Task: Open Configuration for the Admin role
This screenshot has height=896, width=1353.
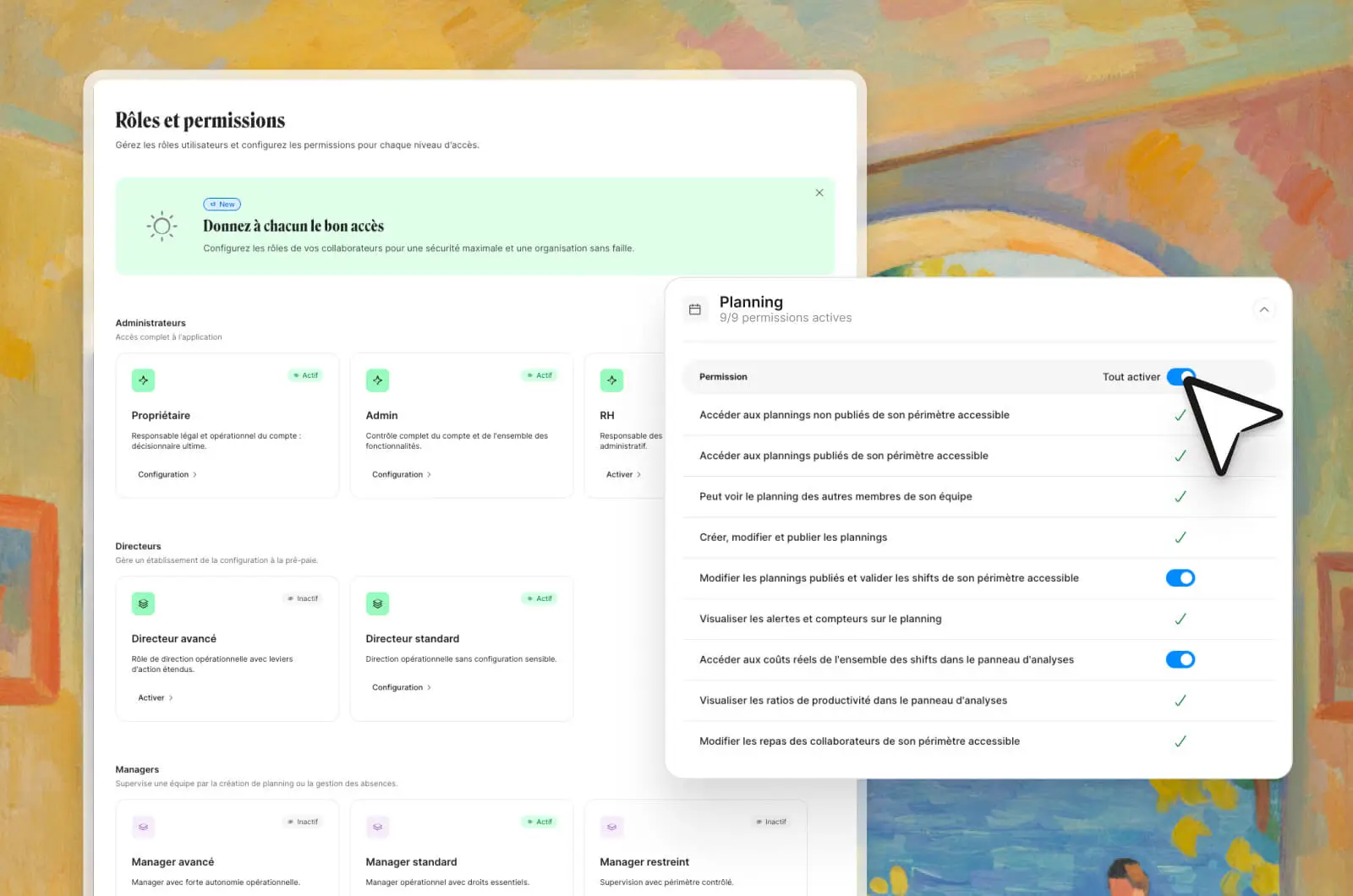Action: pyautogui.click(x=402, y=475)
